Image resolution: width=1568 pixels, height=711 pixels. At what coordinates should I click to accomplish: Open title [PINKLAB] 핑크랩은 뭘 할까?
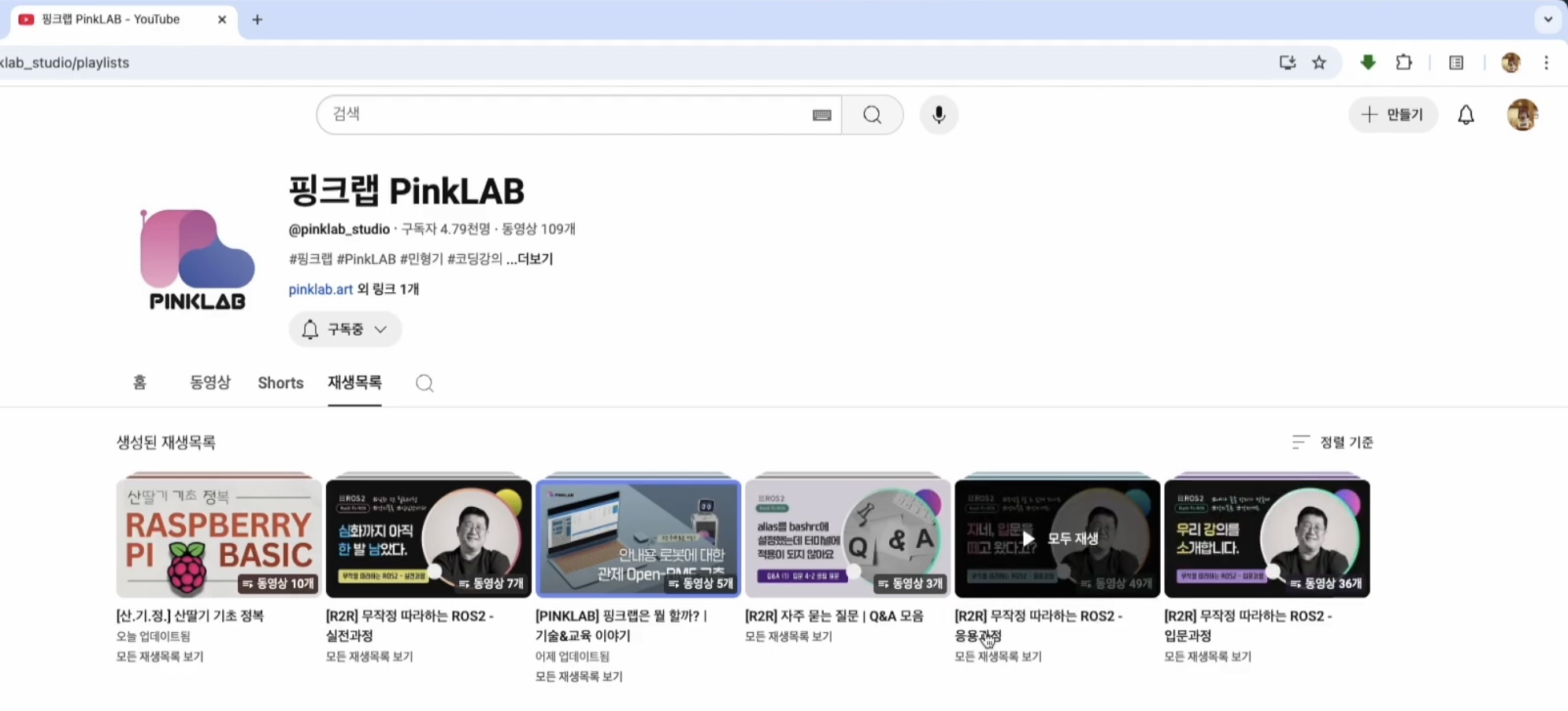click(x=621, y=625)
